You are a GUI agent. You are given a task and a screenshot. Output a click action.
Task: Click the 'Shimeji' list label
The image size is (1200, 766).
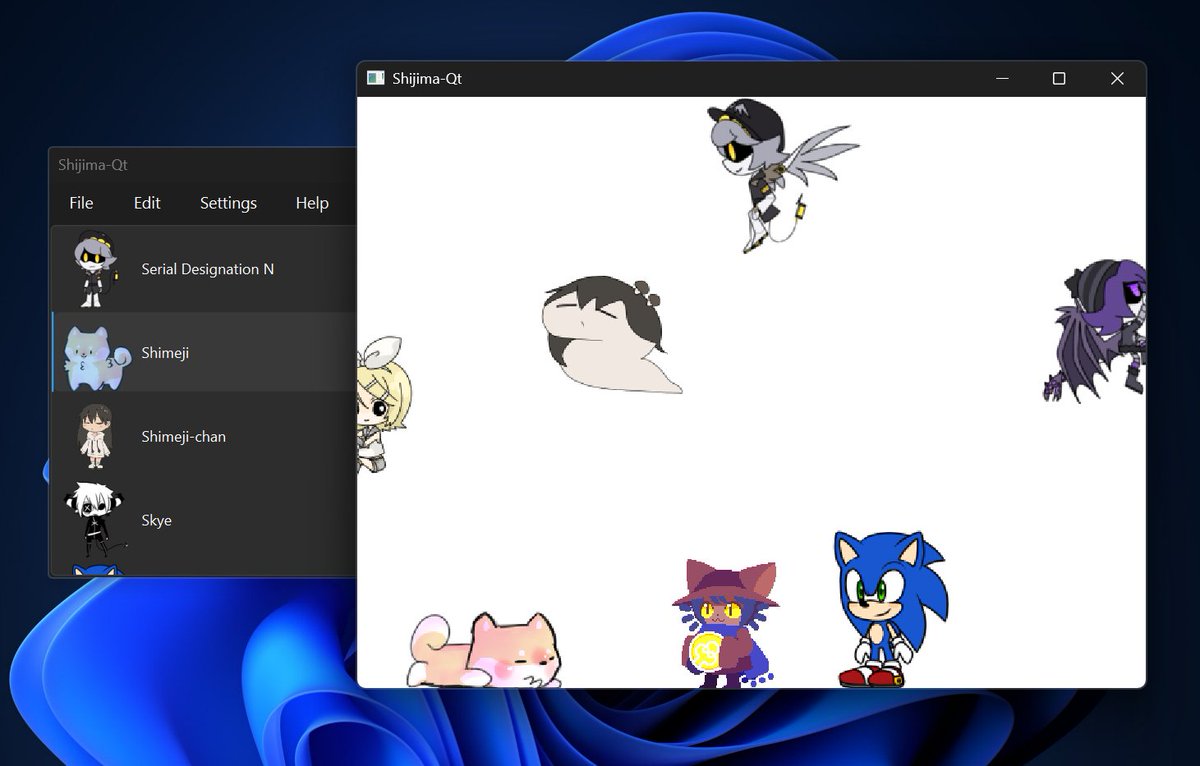pos(165,353)
